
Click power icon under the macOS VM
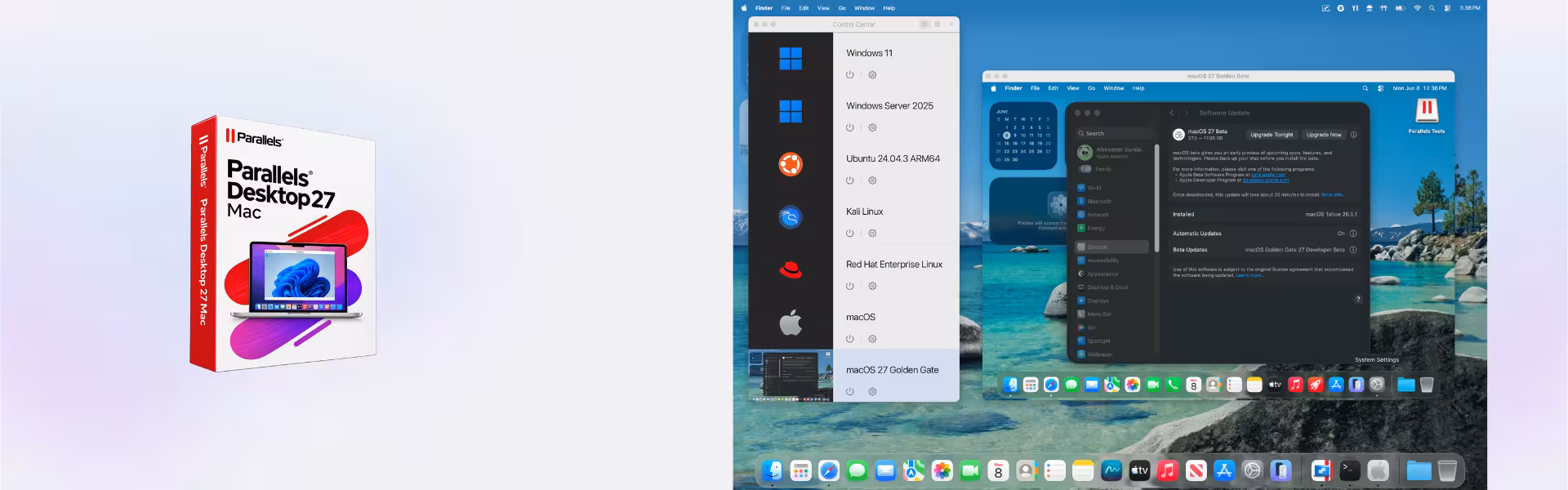(850, 339)
